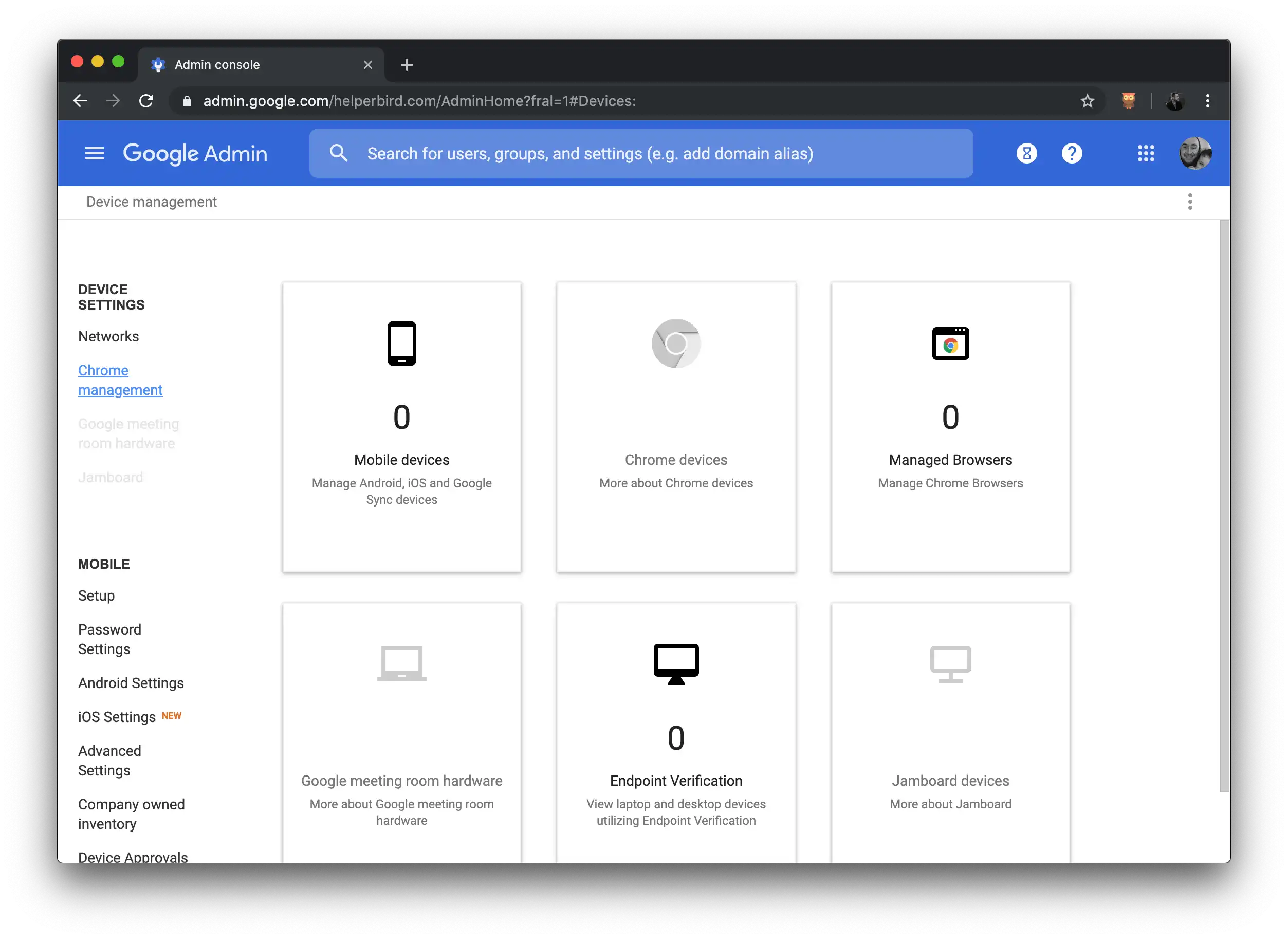Open Google meeting room hardware card
The width and height of the screenshot is (1288, 939).
pos(402,781)
